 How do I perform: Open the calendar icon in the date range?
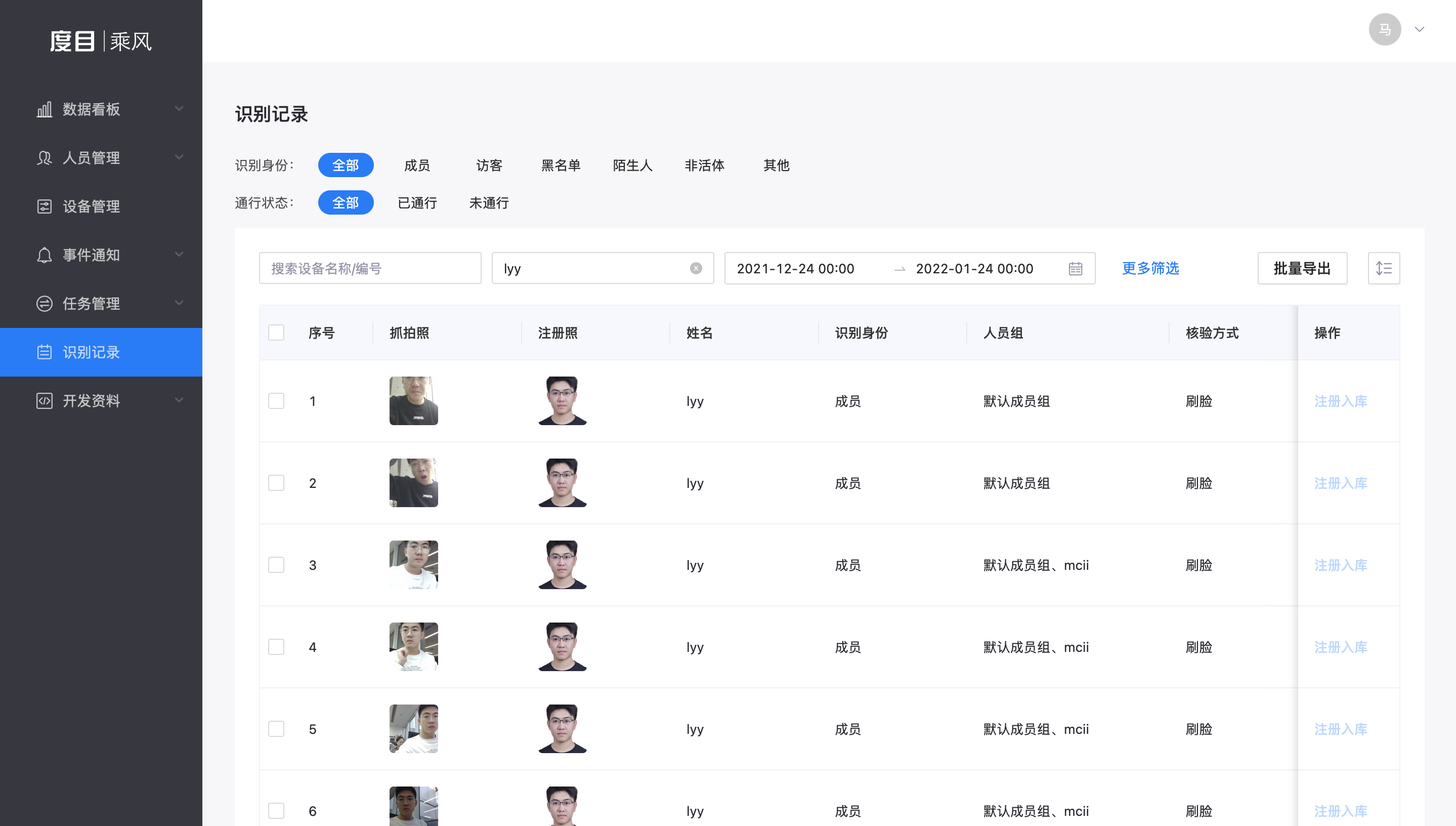tap(1075, 268)
